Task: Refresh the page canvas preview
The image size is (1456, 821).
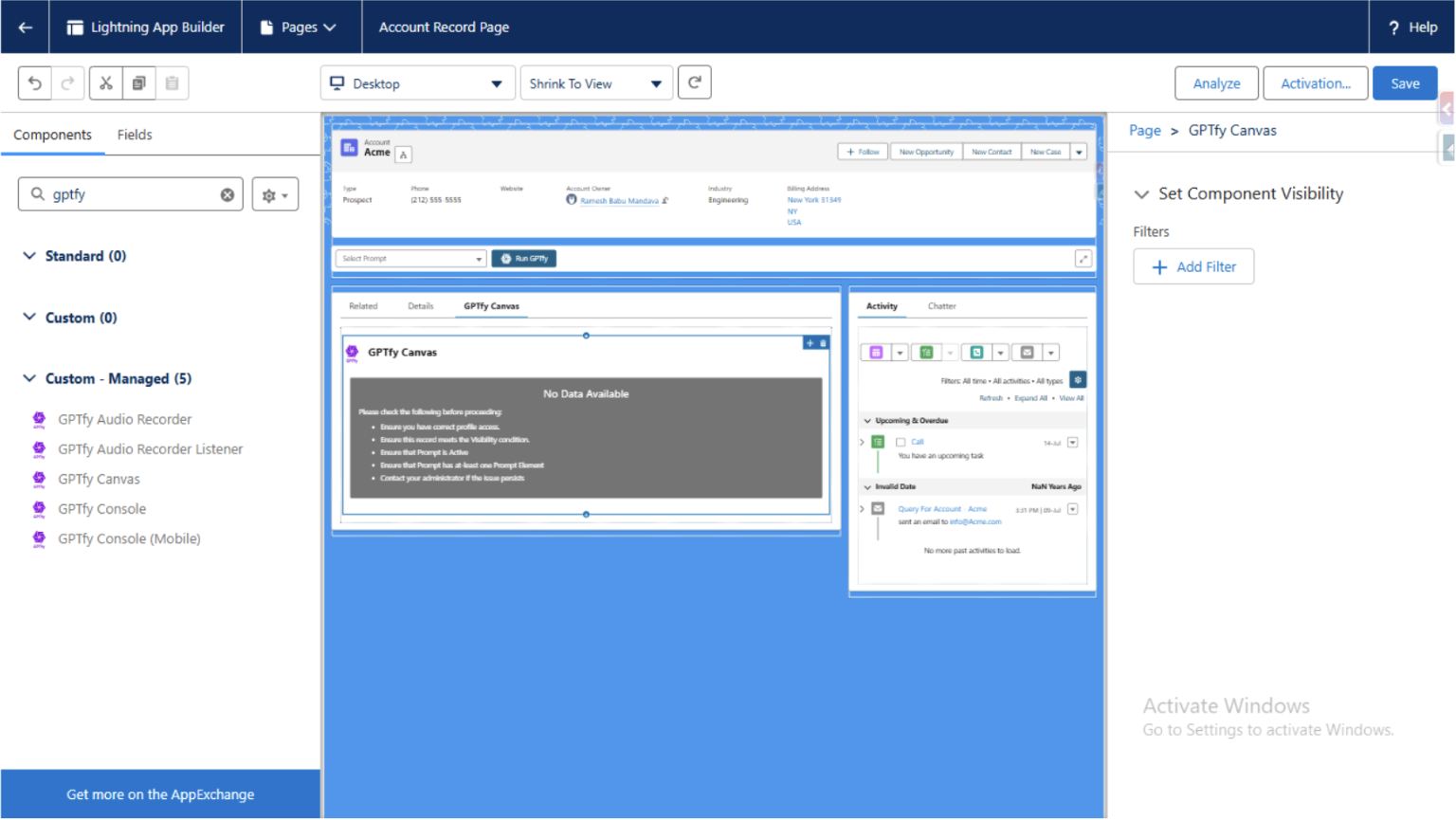Action: tap(694, 83)
